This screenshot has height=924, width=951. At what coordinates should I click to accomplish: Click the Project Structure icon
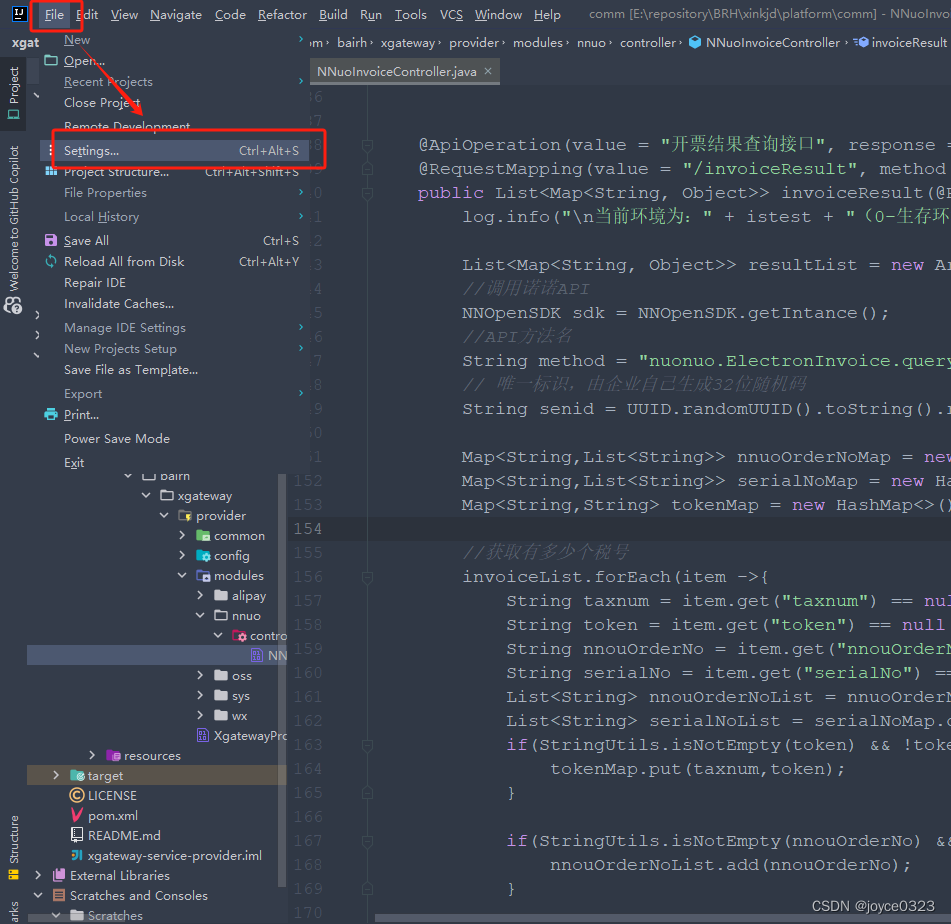51,172
